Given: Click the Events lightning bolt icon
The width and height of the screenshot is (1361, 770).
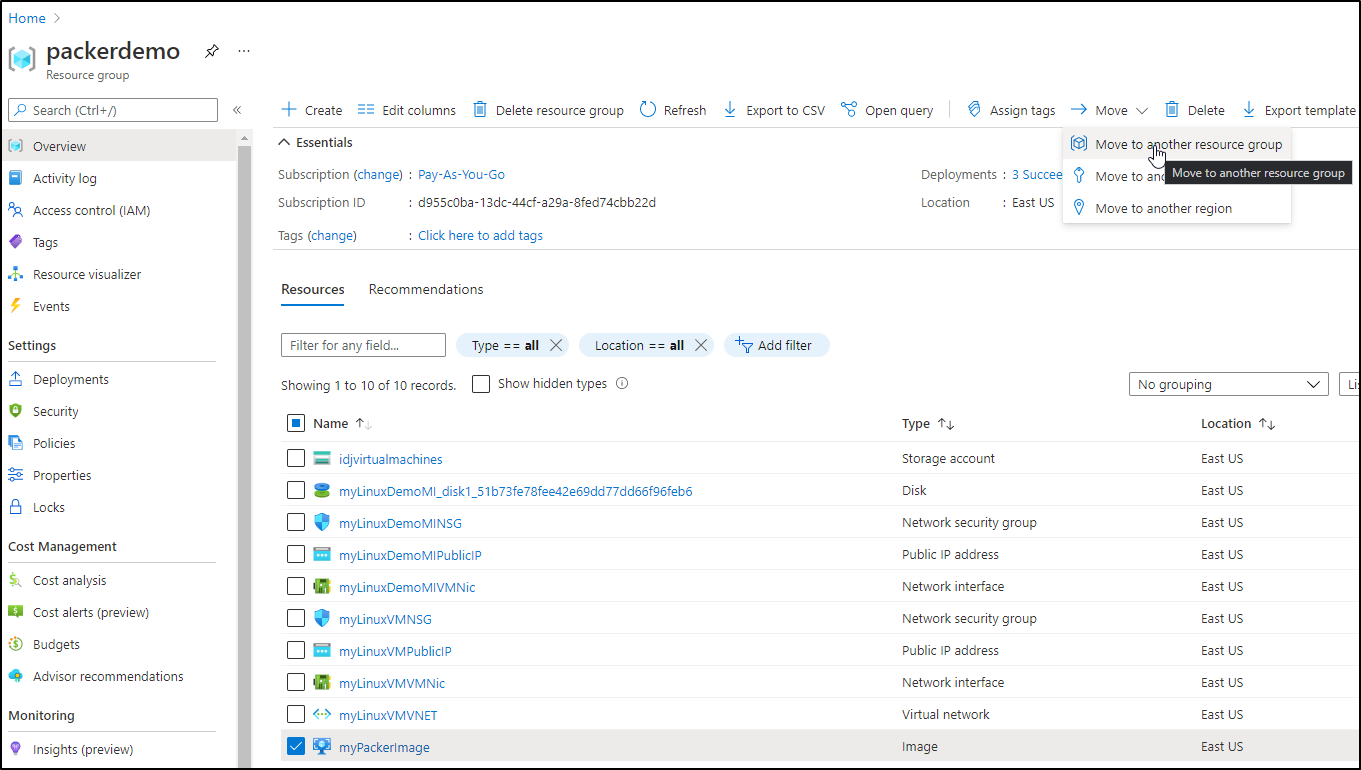Looking at the screenshot, I should pyautogui.click(x=15, y=306).
